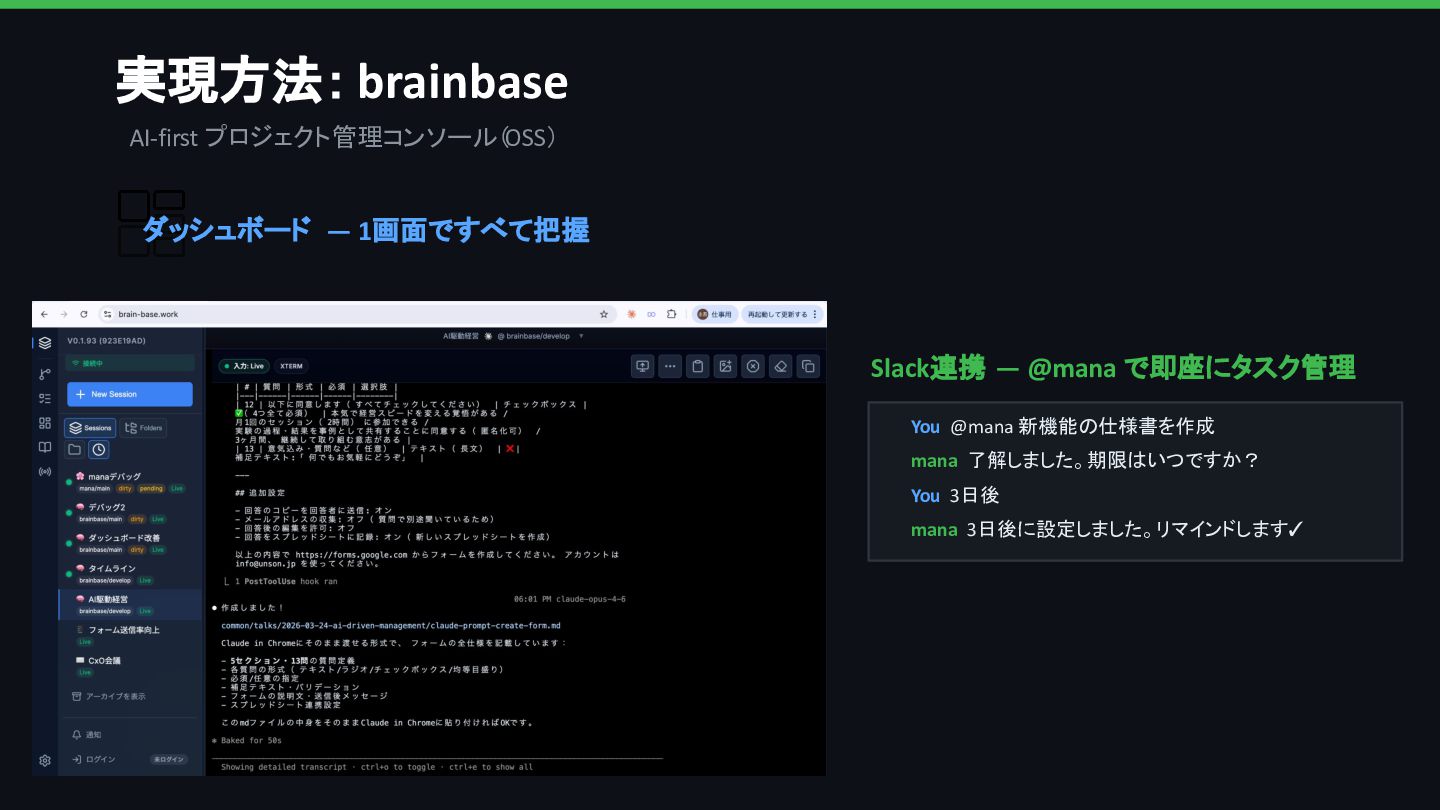The height and width of the screenshot is (810, 1440).
Task: Click the clipboard paste icon in terminal toolbar
Action: (698, 366)
